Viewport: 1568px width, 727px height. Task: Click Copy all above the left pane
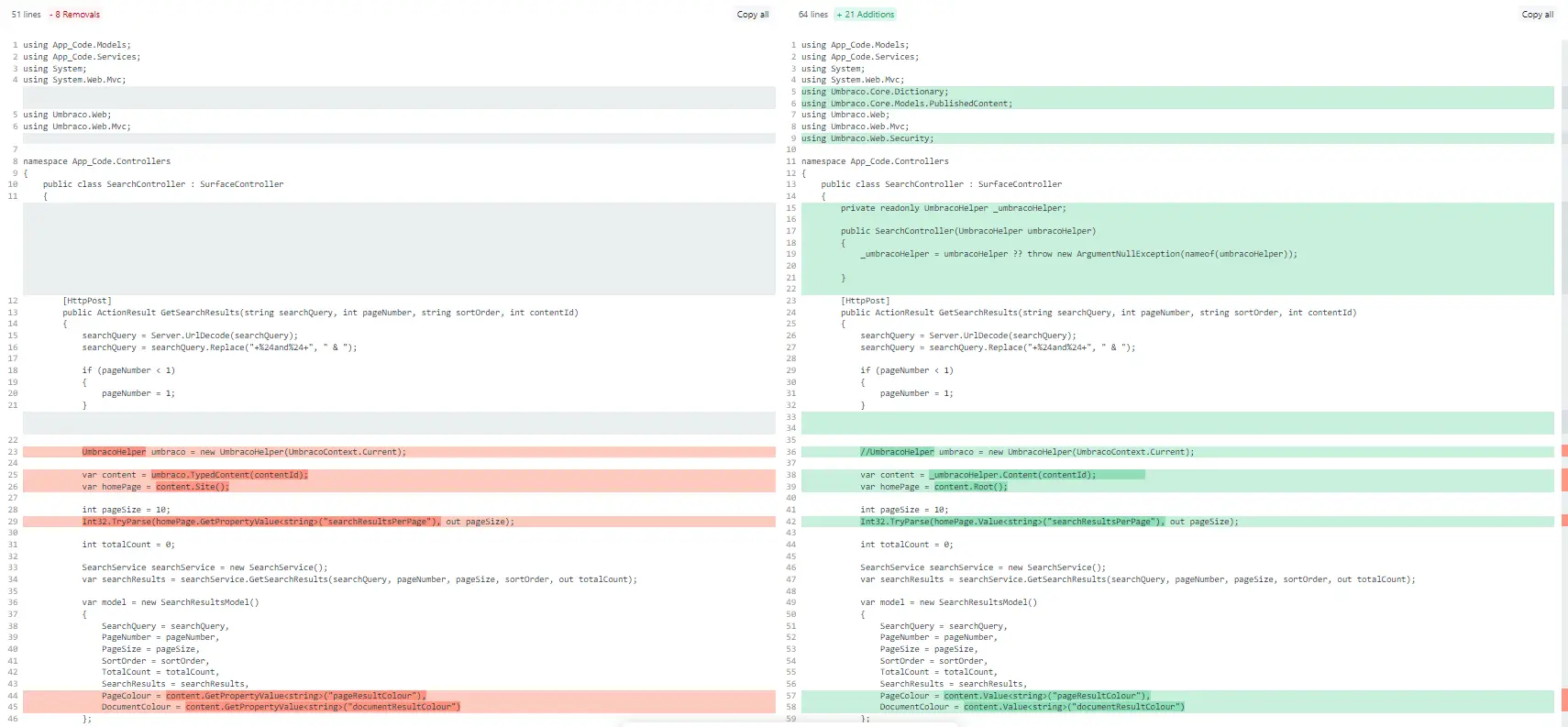(752, 15)
